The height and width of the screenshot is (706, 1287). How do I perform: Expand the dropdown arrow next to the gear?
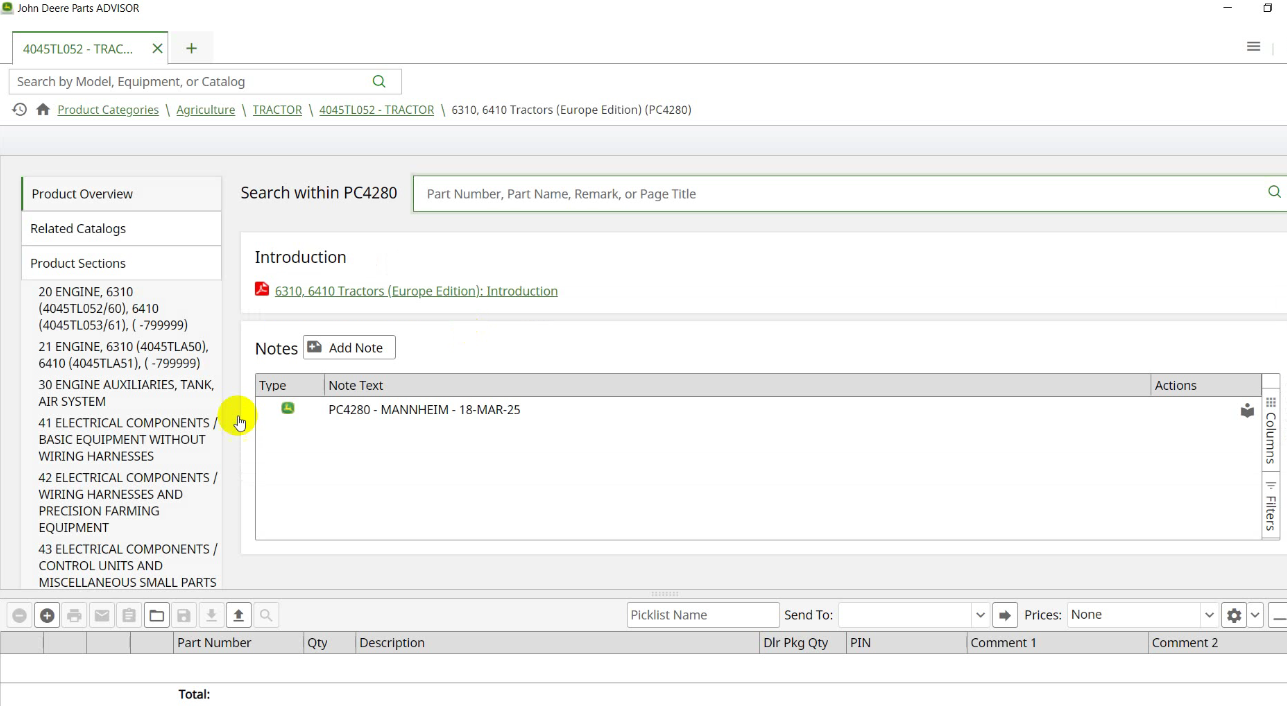(x=1255, y=615)
